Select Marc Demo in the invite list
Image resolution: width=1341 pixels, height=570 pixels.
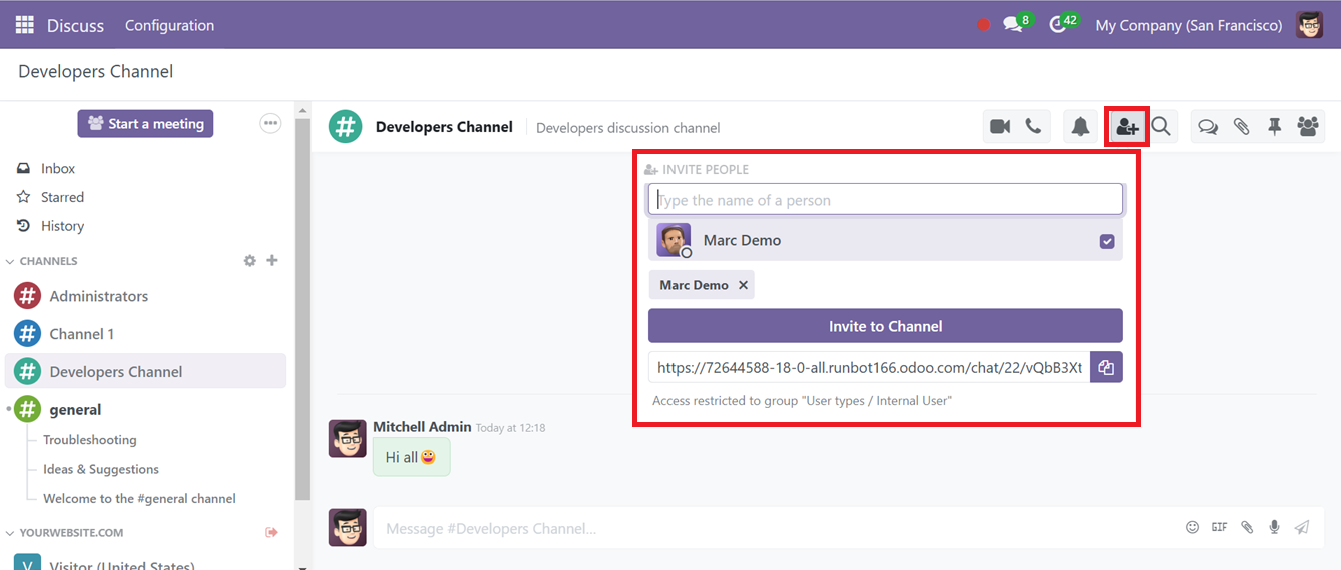[885, 241]
